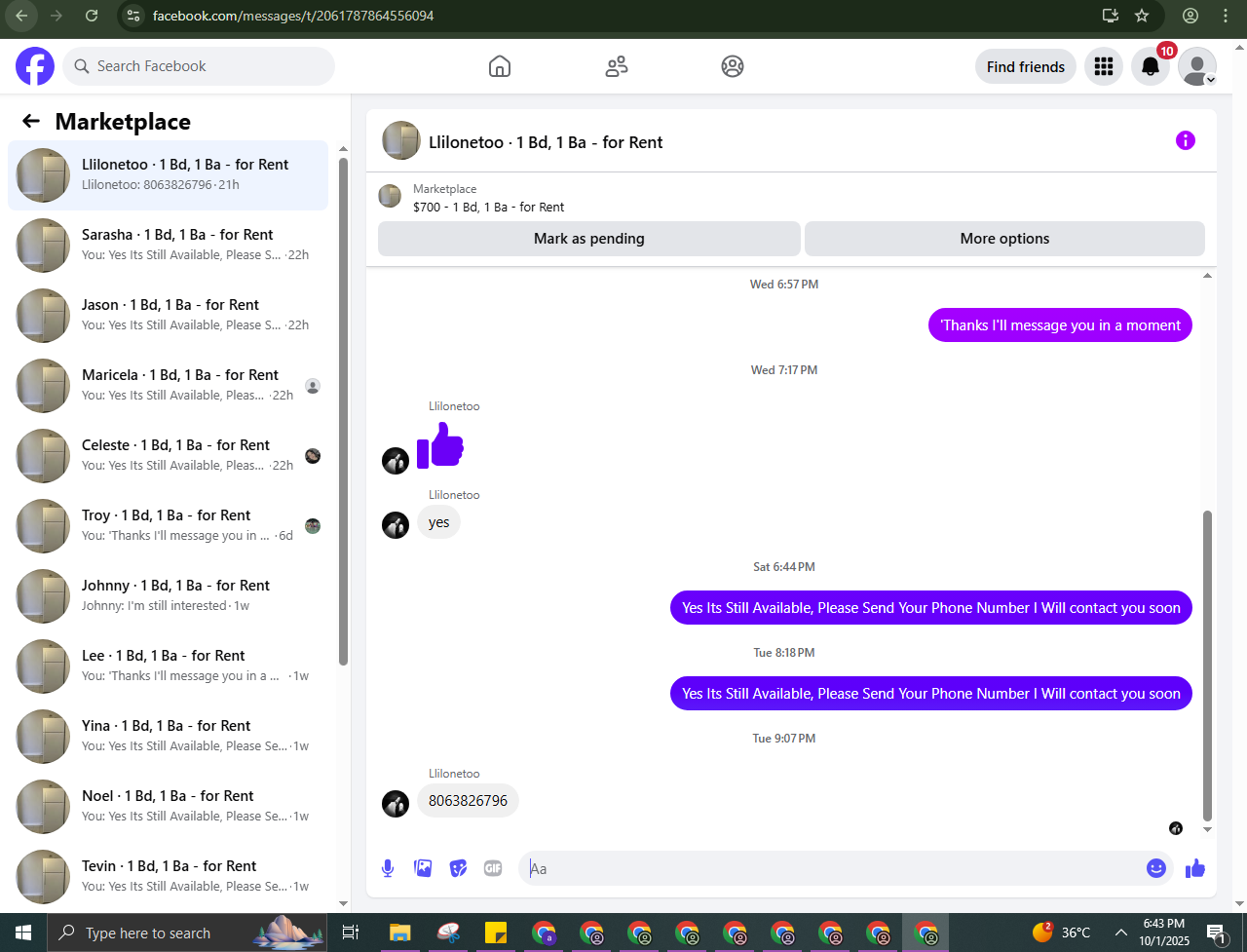Click the Windows taskbar search box
Image resolution: width=1247 pixels, height=952 pixels.
click(x=187, y=933)
